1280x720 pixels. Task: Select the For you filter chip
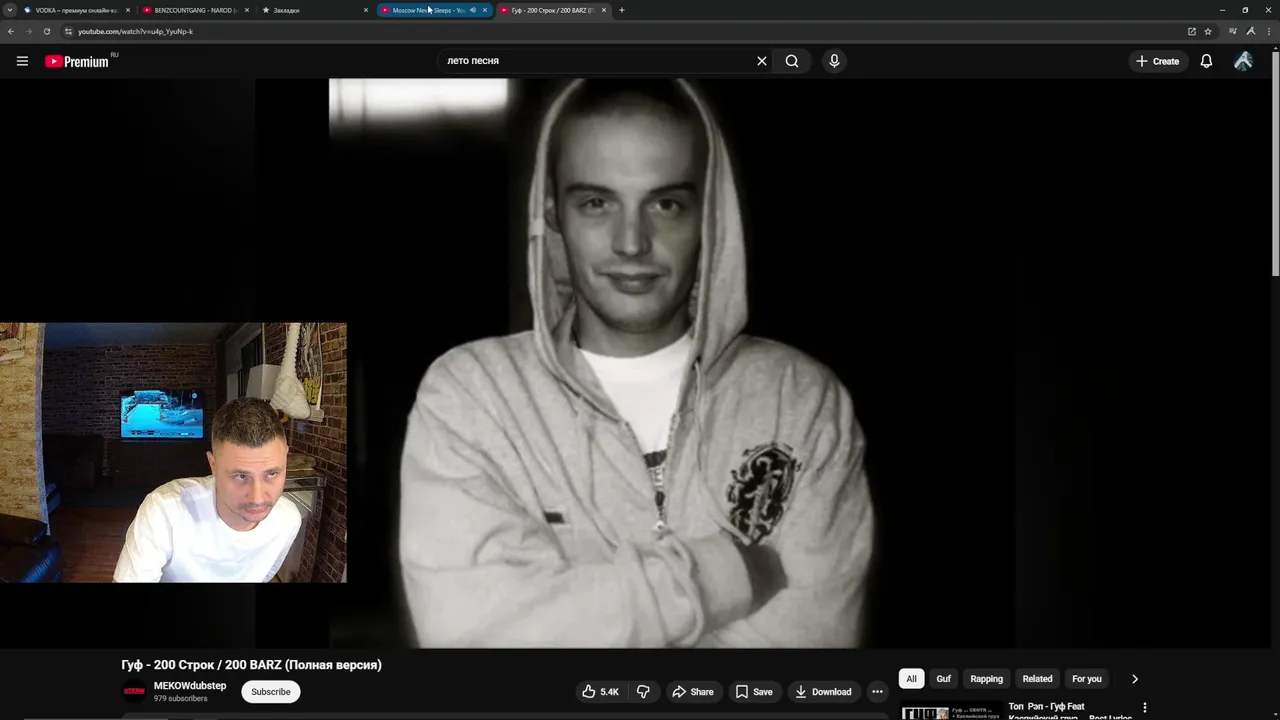[x=1087, y=679]
